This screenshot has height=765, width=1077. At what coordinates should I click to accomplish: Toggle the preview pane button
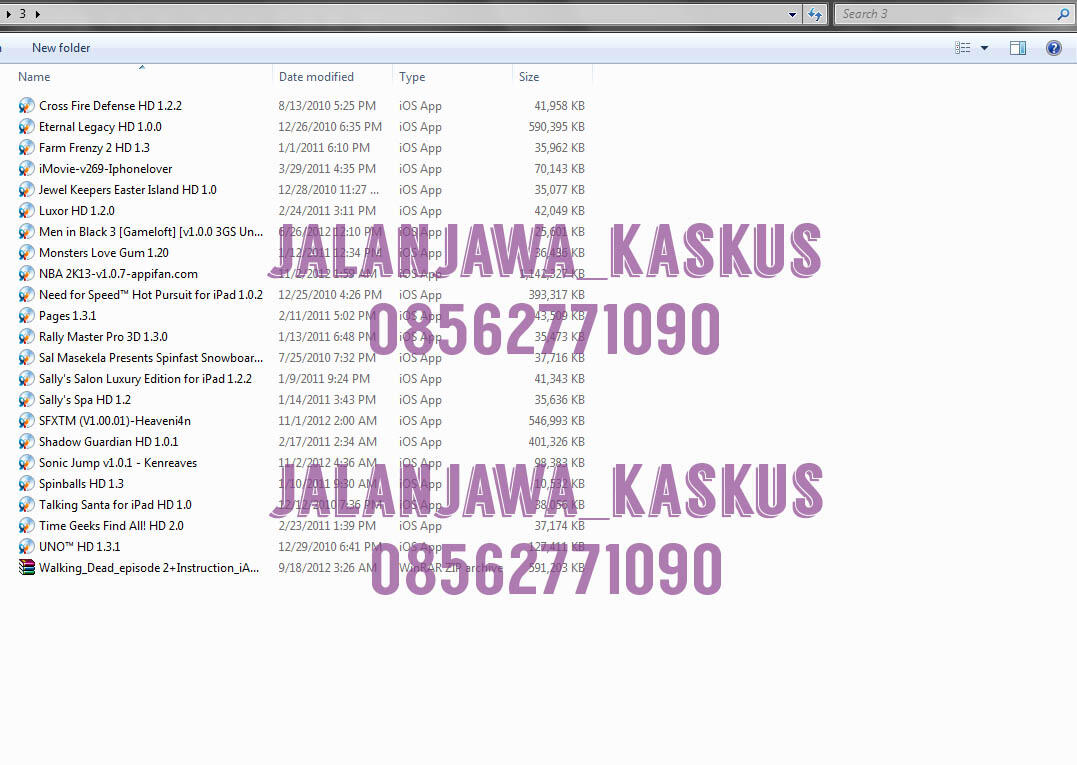pos(1018,48)
